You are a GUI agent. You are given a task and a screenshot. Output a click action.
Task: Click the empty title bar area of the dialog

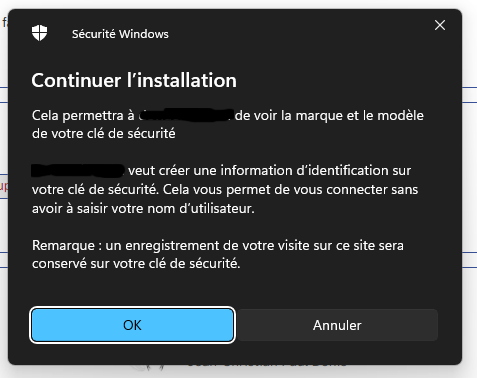(300, 33)
